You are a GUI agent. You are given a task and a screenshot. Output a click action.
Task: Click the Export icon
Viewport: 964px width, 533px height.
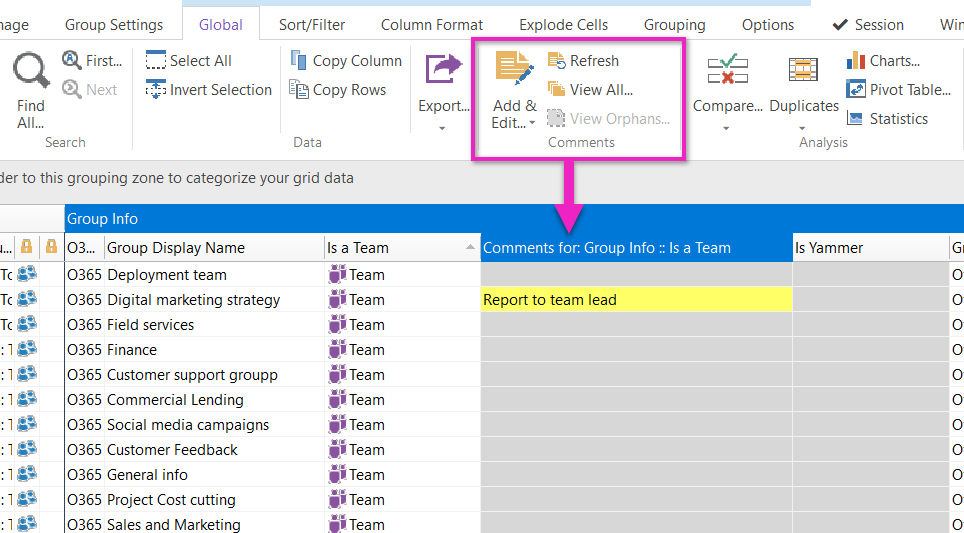click(x=443, y=70)
